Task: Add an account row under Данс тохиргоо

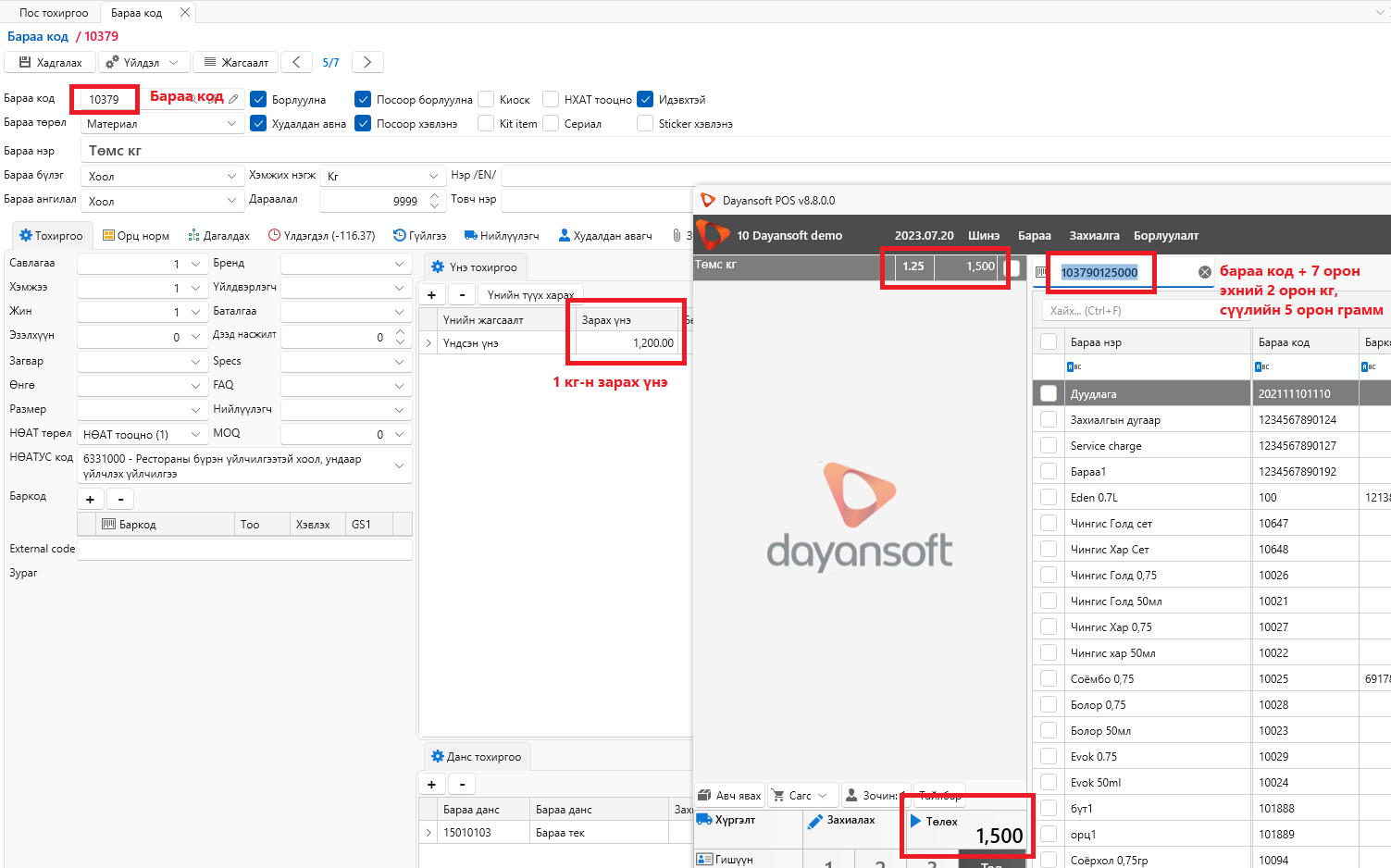Action: [x=431, y=785]
